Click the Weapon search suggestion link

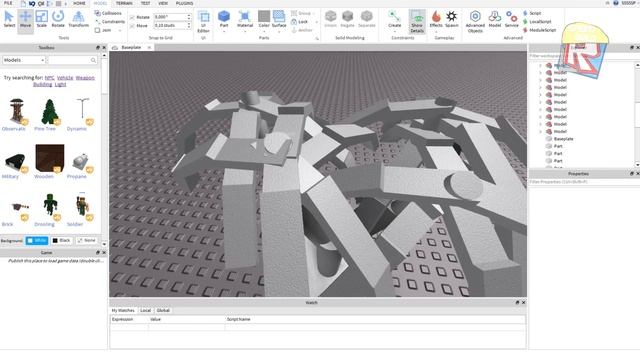click(x=85, y=78)
